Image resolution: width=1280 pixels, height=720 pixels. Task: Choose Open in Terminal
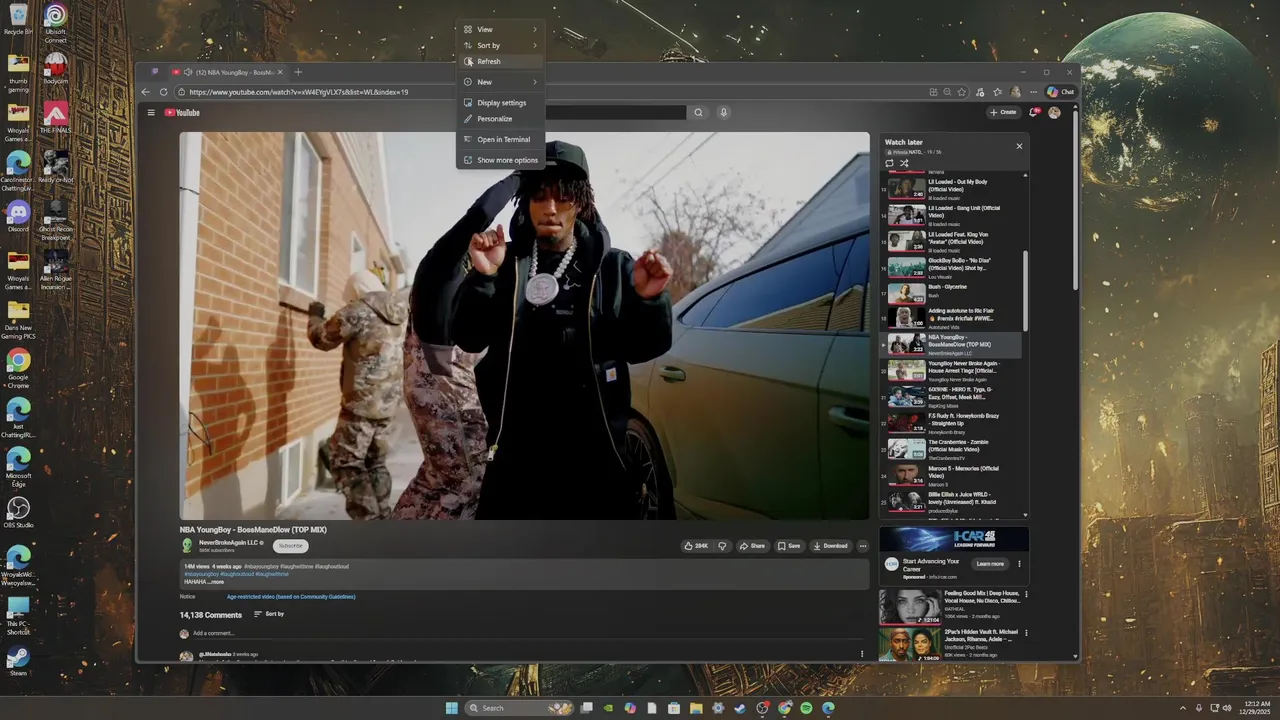point(501,140)
